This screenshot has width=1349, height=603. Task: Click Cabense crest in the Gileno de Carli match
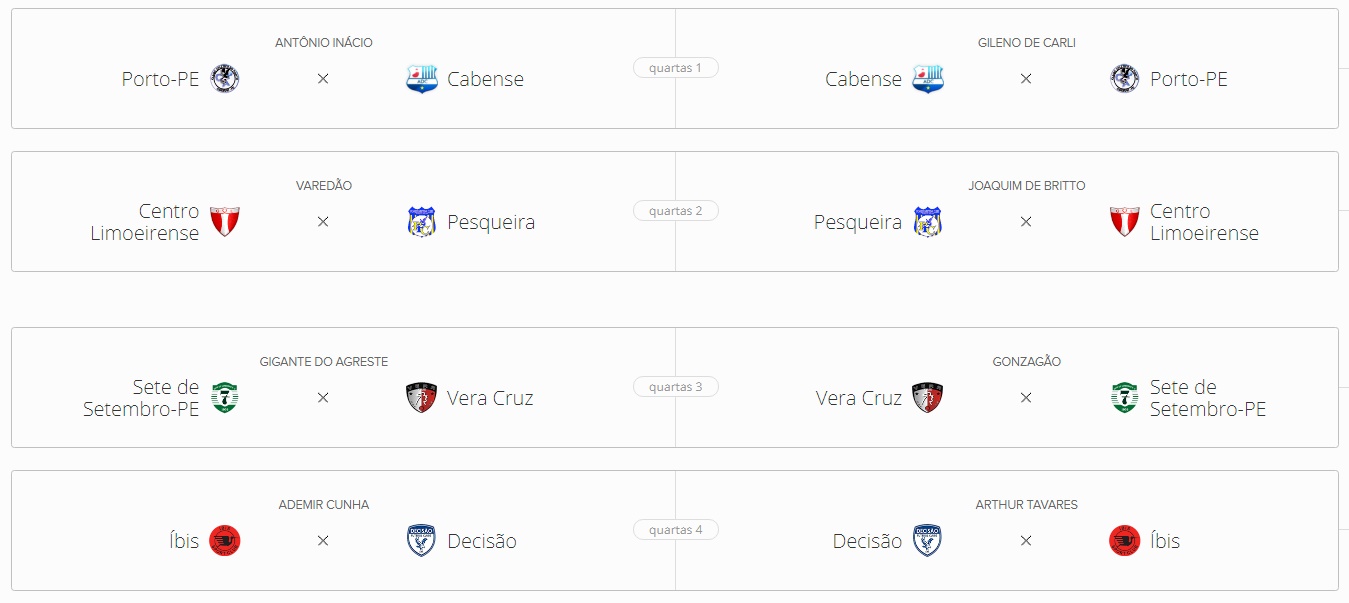click(x=927, y=79)
